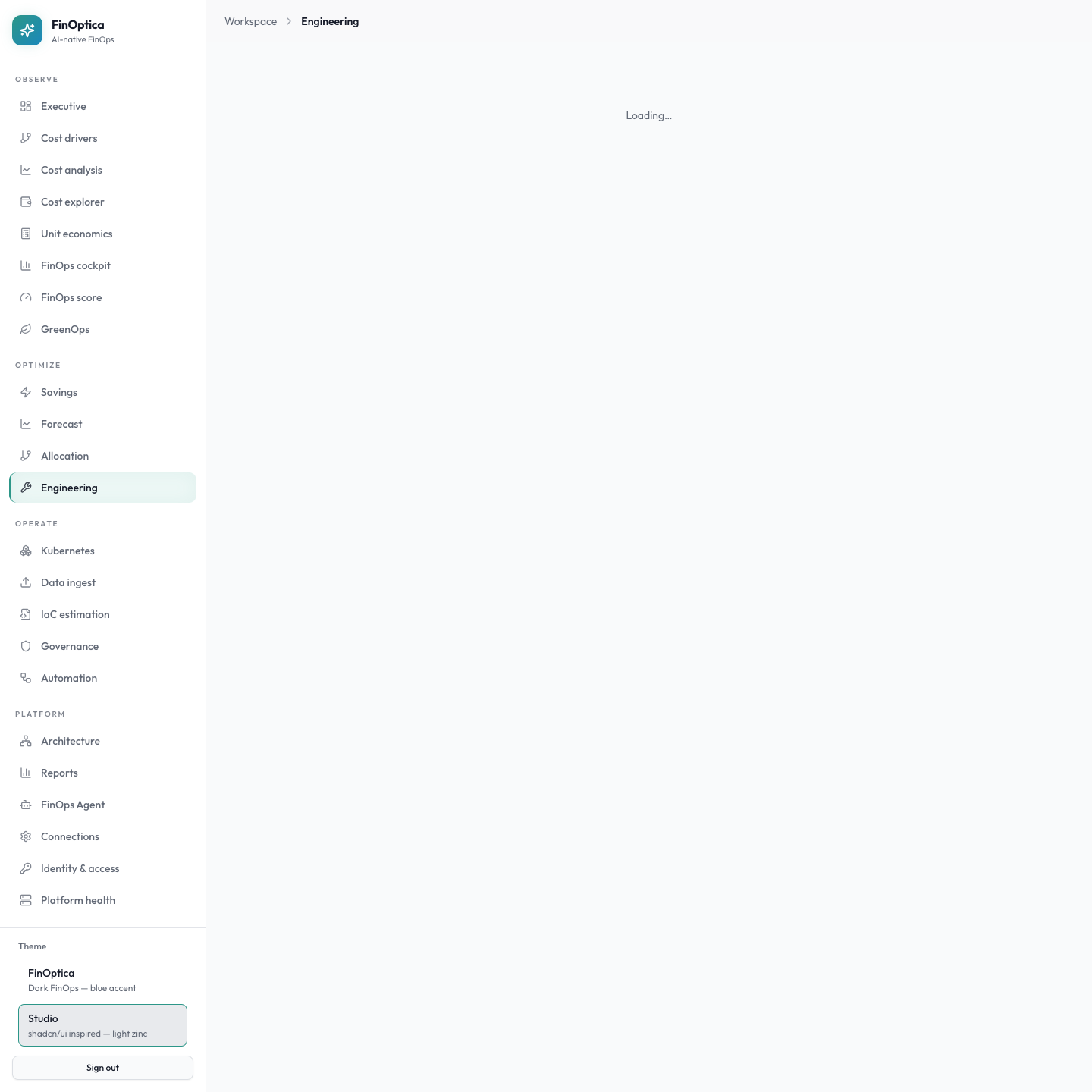The image size is (1092, 1092).
Task: Open the Governance page
Action: [102, 646]
